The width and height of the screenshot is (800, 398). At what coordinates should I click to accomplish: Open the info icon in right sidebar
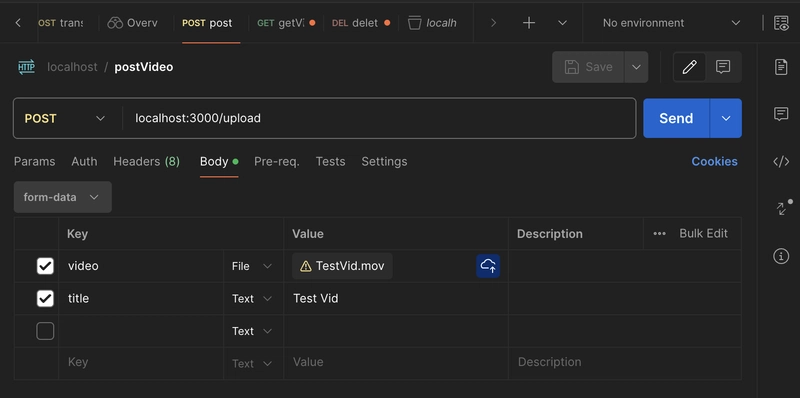[781, 256]
